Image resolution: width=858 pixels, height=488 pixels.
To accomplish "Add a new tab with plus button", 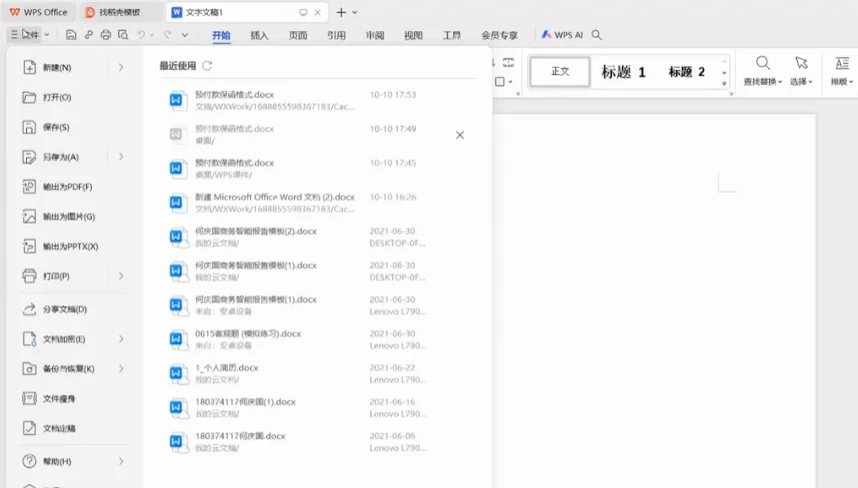I will (x=341, y=12).
